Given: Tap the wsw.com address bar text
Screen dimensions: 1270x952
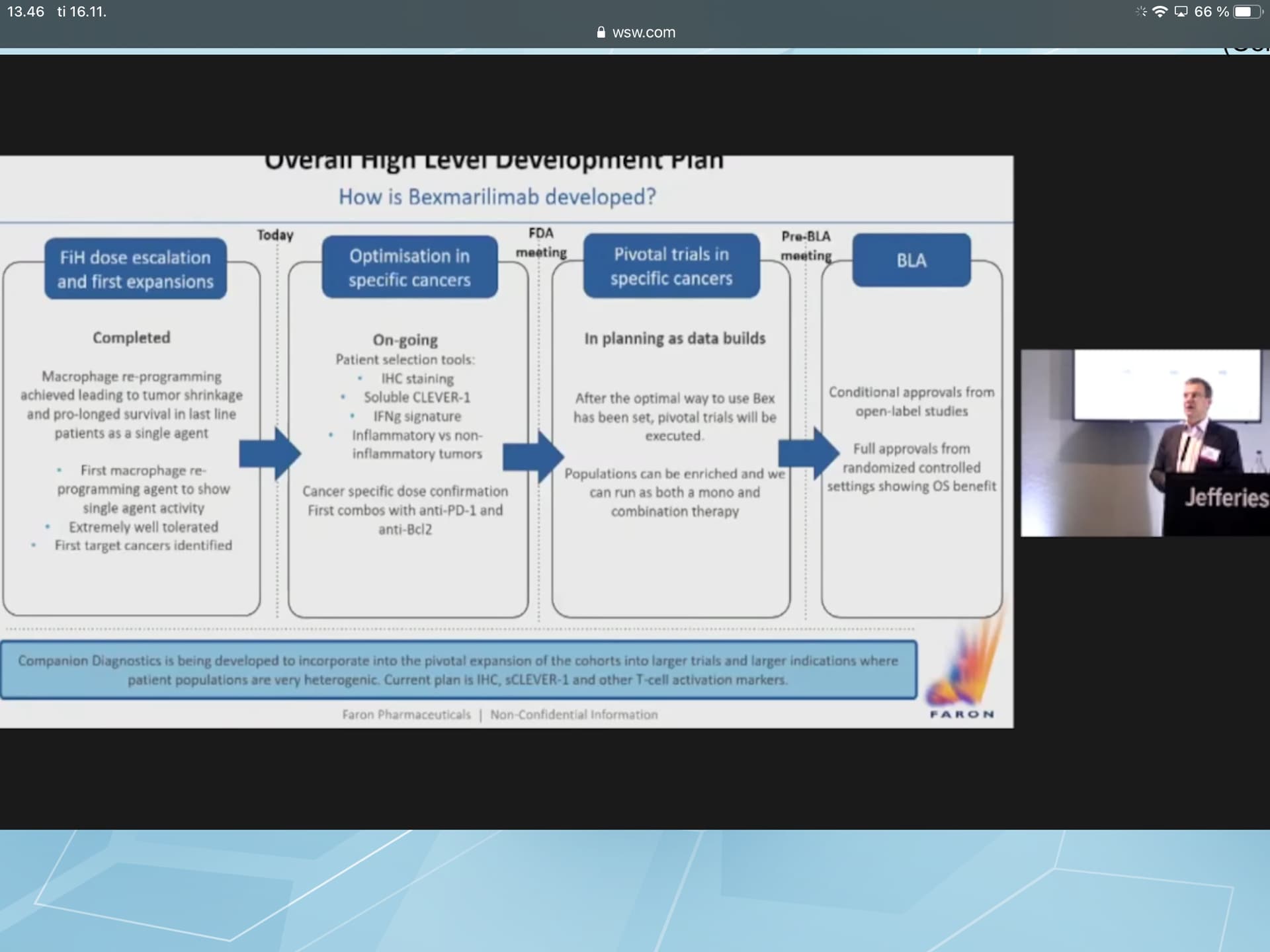Looking at the screenshot, I should pyautogui.click(x=644, y=32).
